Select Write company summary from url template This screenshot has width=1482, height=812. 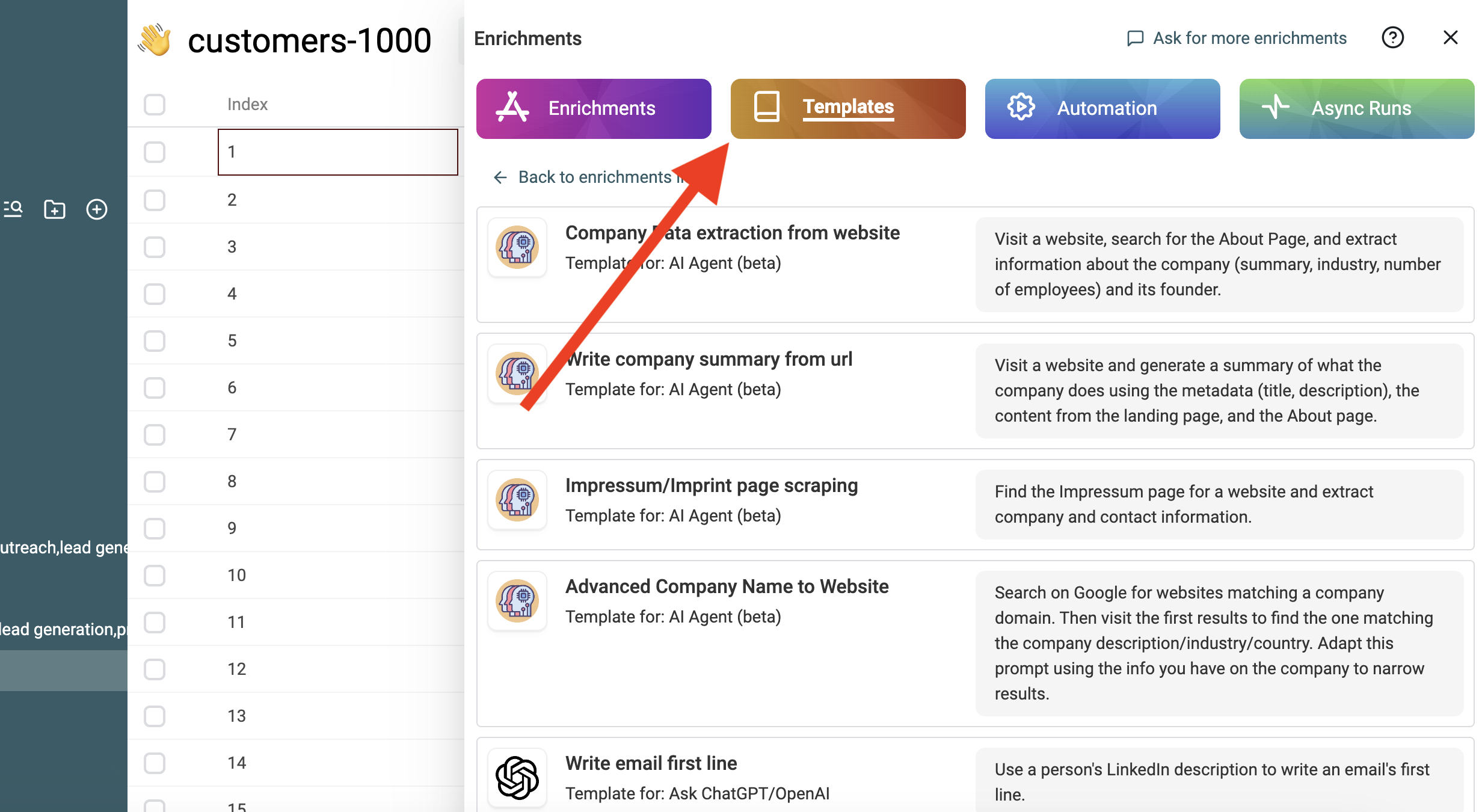click(709, 360)
